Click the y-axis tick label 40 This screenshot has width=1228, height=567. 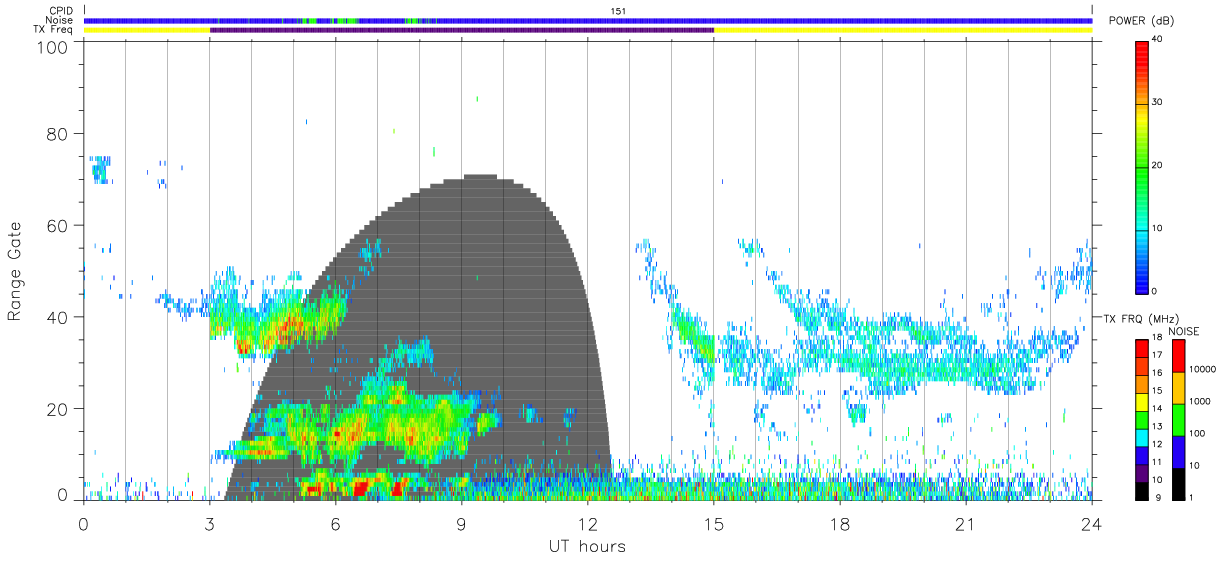58,317
